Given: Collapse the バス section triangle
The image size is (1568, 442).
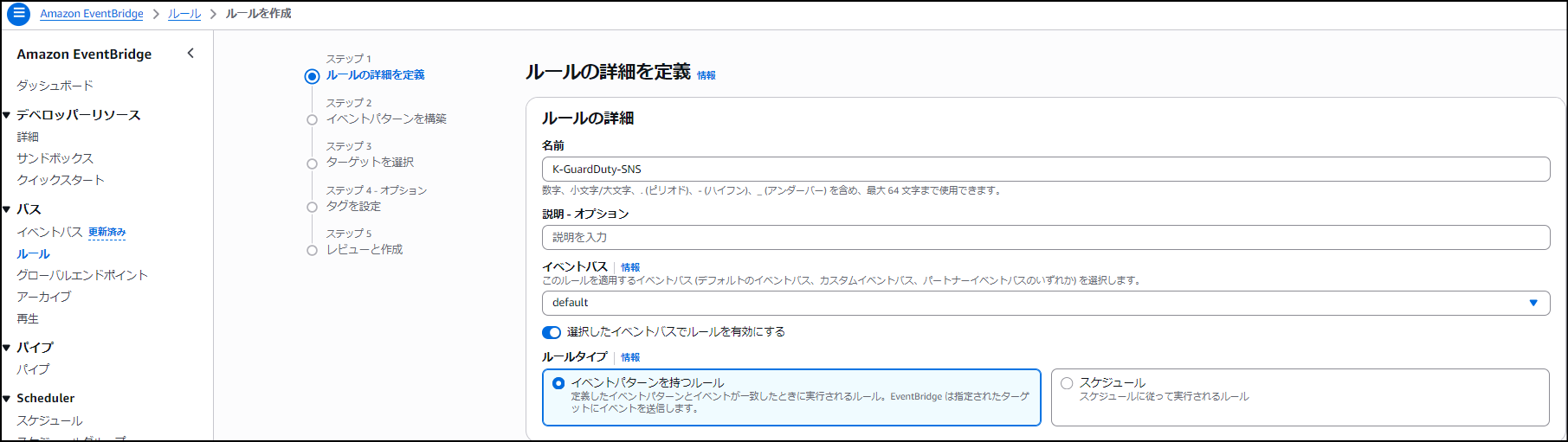Looking at the screenshot, I should coord(7,209).
